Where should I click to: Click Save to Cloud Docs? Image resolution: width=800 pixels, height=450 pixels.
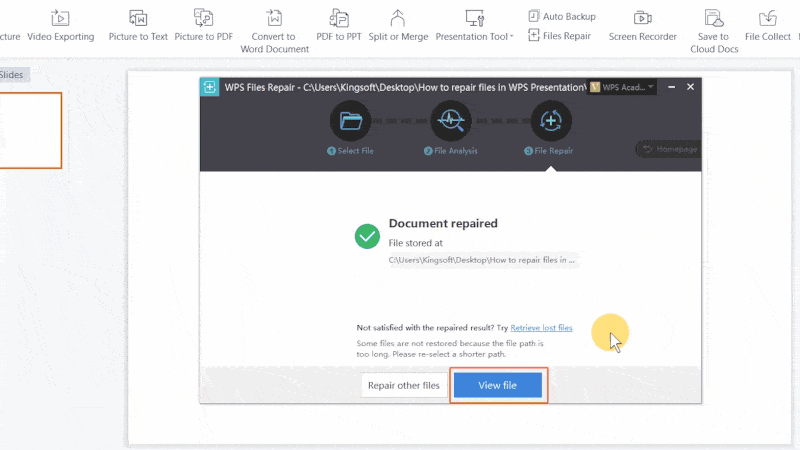714,31
